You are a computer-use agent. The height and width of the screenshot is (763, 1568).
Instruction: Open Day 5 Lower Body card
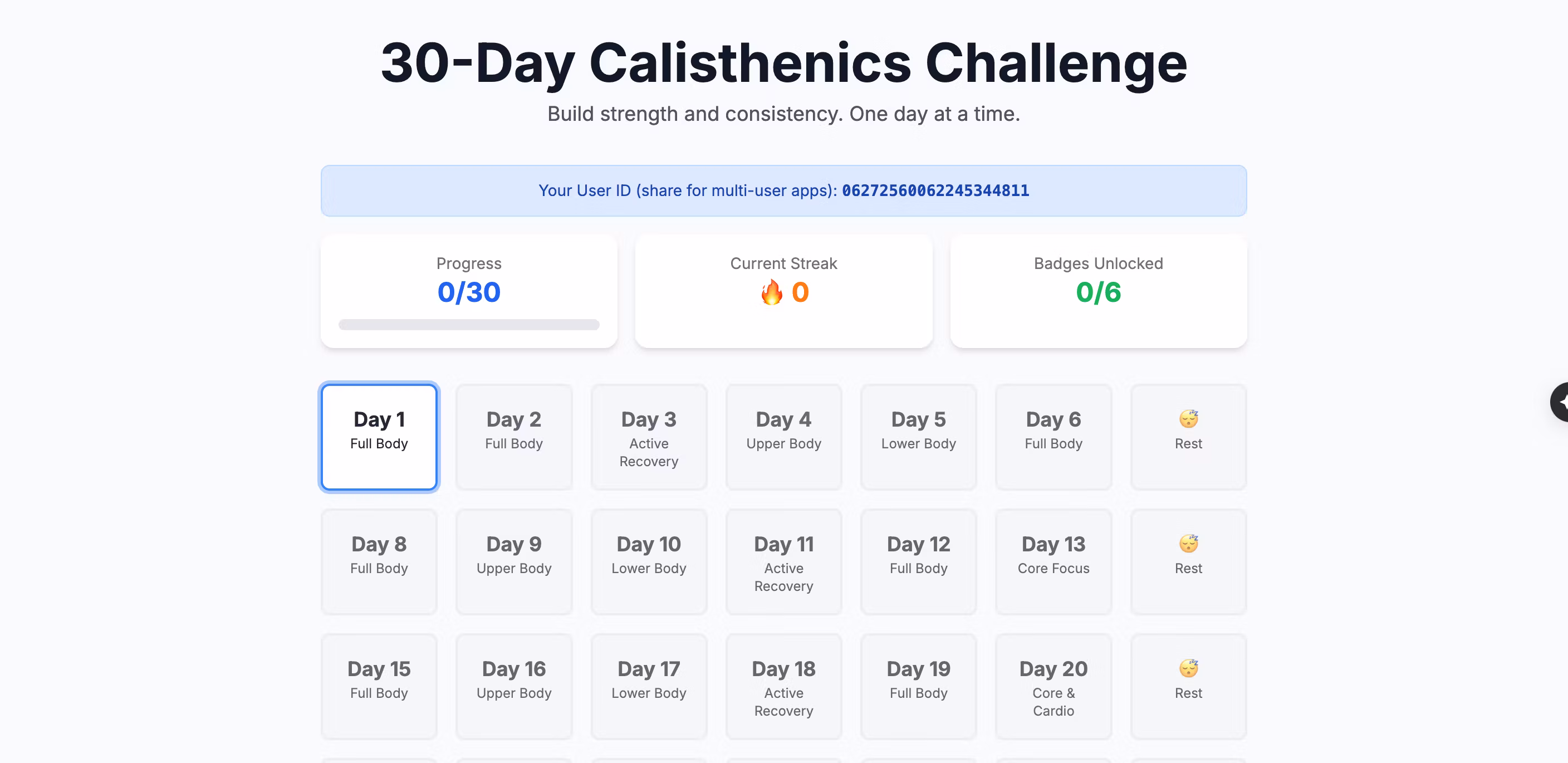919,437
